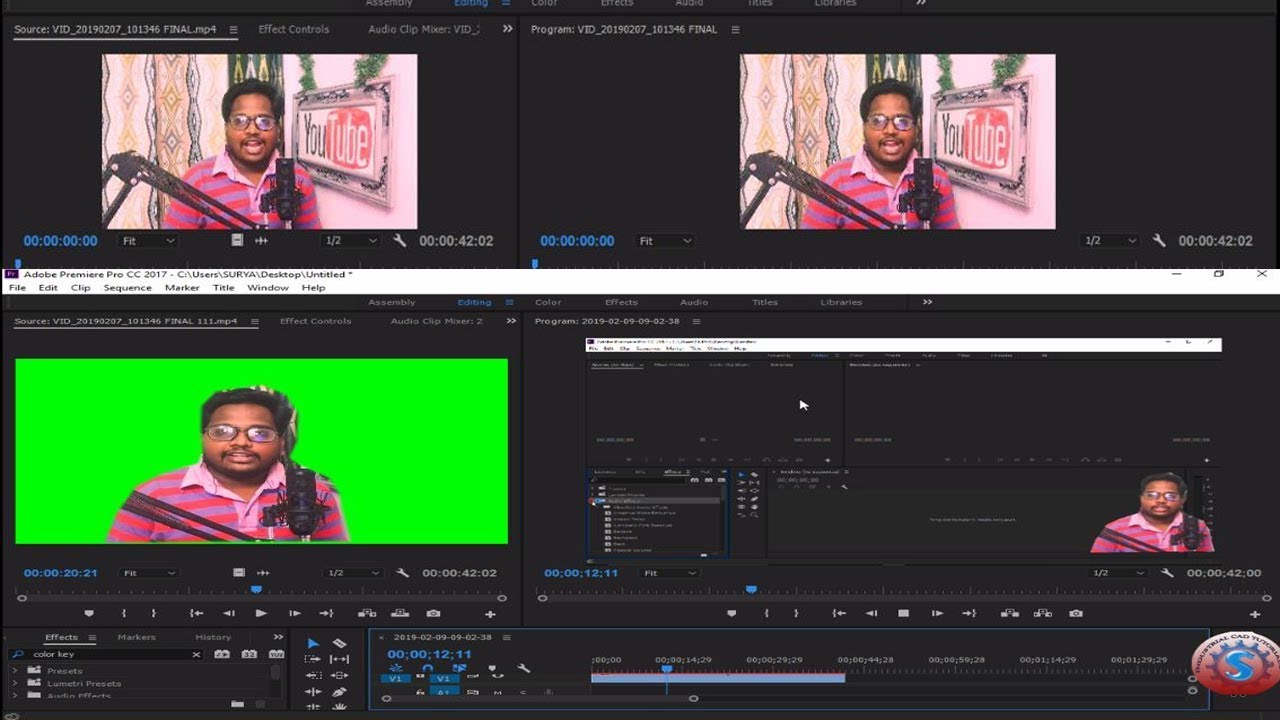The width and height of the screenshot is (1280, 720).
Task: Click Extract button in Program monitor
Action: point(1043,613)
